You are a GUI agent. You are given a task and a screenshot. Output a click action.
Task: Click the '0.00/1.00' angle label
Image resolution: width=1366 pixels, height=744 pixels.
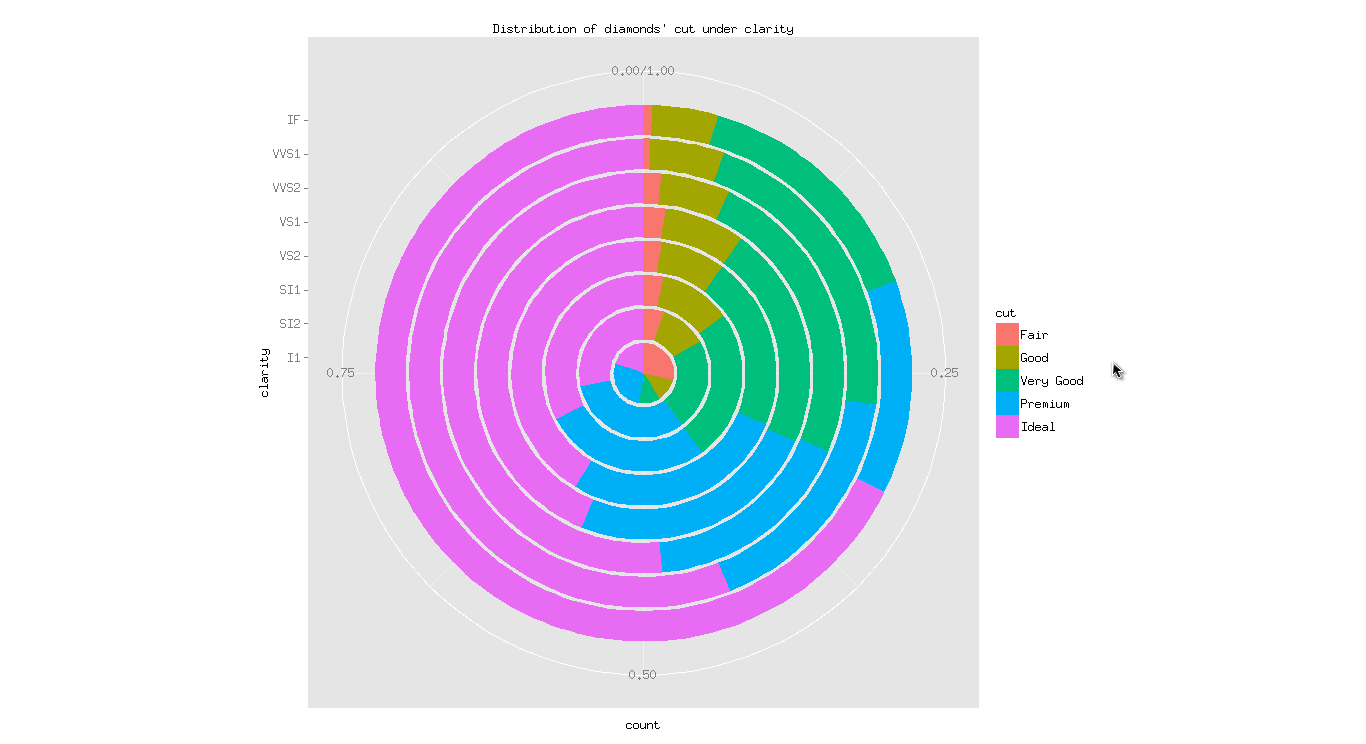pyautogui.click(x=643, y=71)
